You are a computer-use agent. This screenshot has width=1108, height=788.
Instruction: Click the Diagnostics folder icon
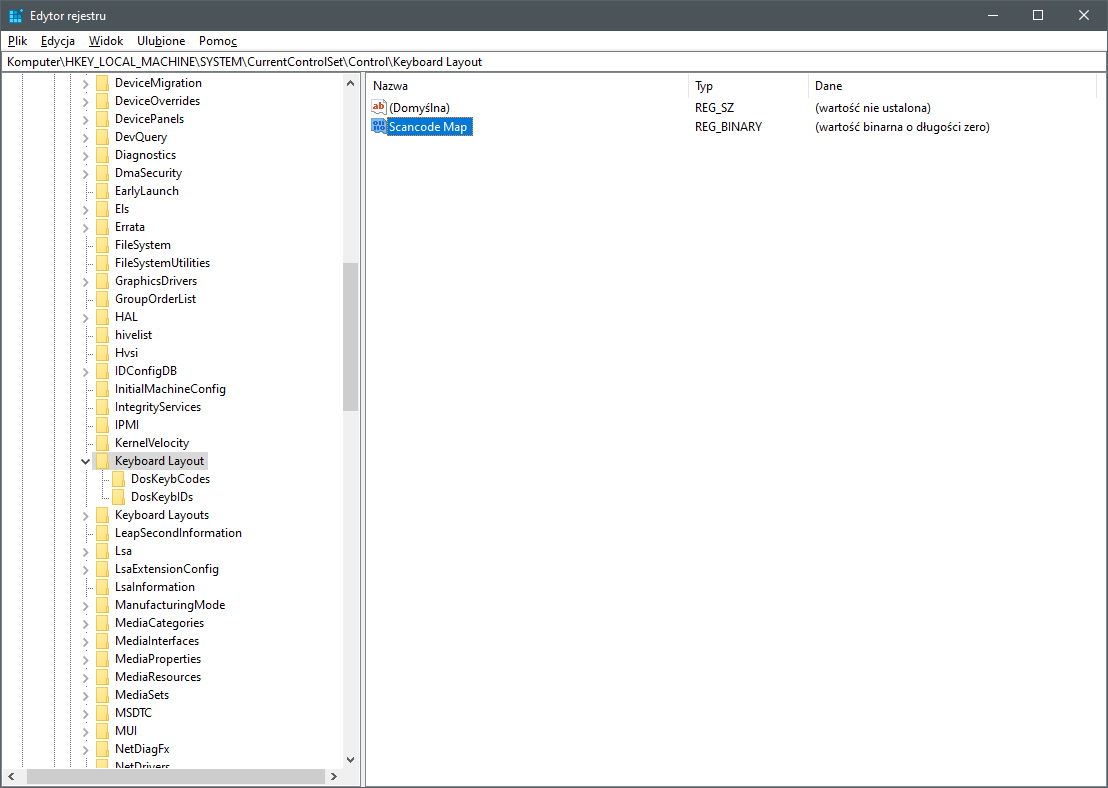pos(102,155)
